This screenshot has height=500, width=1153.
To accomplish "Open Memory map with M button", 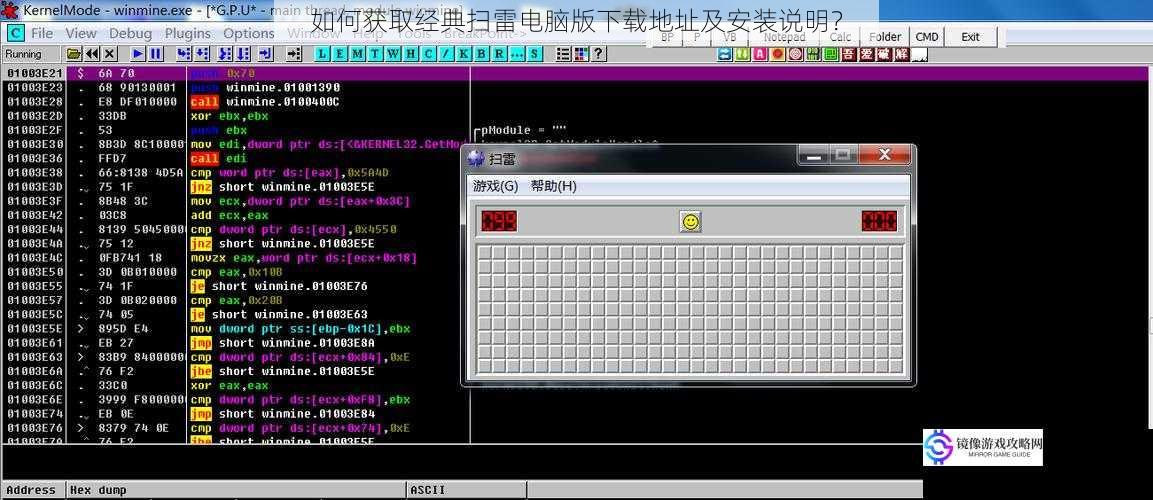I will pyautogui.click(x=357, y=54).
